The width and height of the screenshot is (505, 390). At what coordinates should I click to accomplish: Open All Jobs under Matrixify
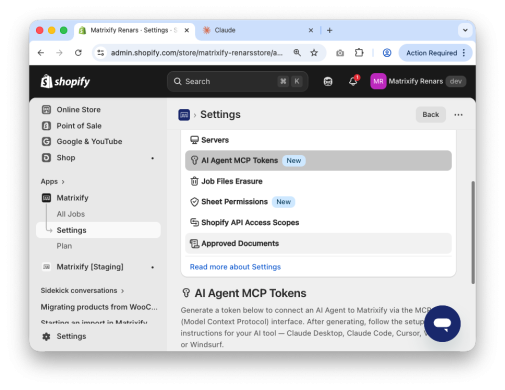click(x=71, y=214)
